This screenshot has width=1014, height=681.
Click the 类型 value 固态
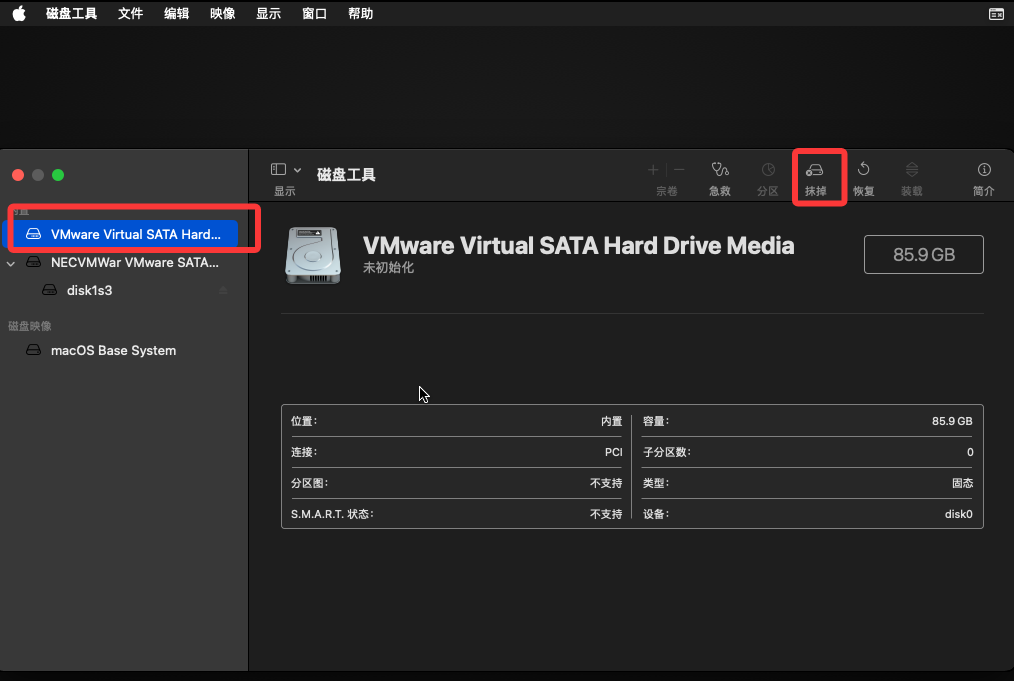(962, 483)
